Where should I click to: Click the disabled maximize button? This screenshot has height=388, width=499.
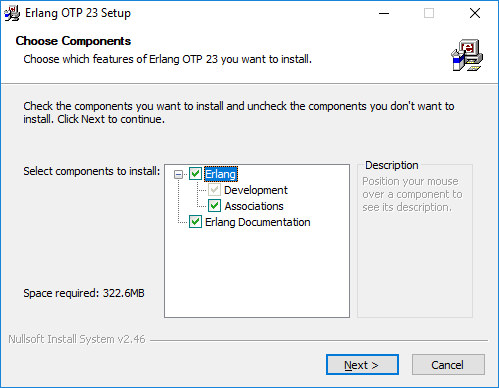tap(429, 13)
